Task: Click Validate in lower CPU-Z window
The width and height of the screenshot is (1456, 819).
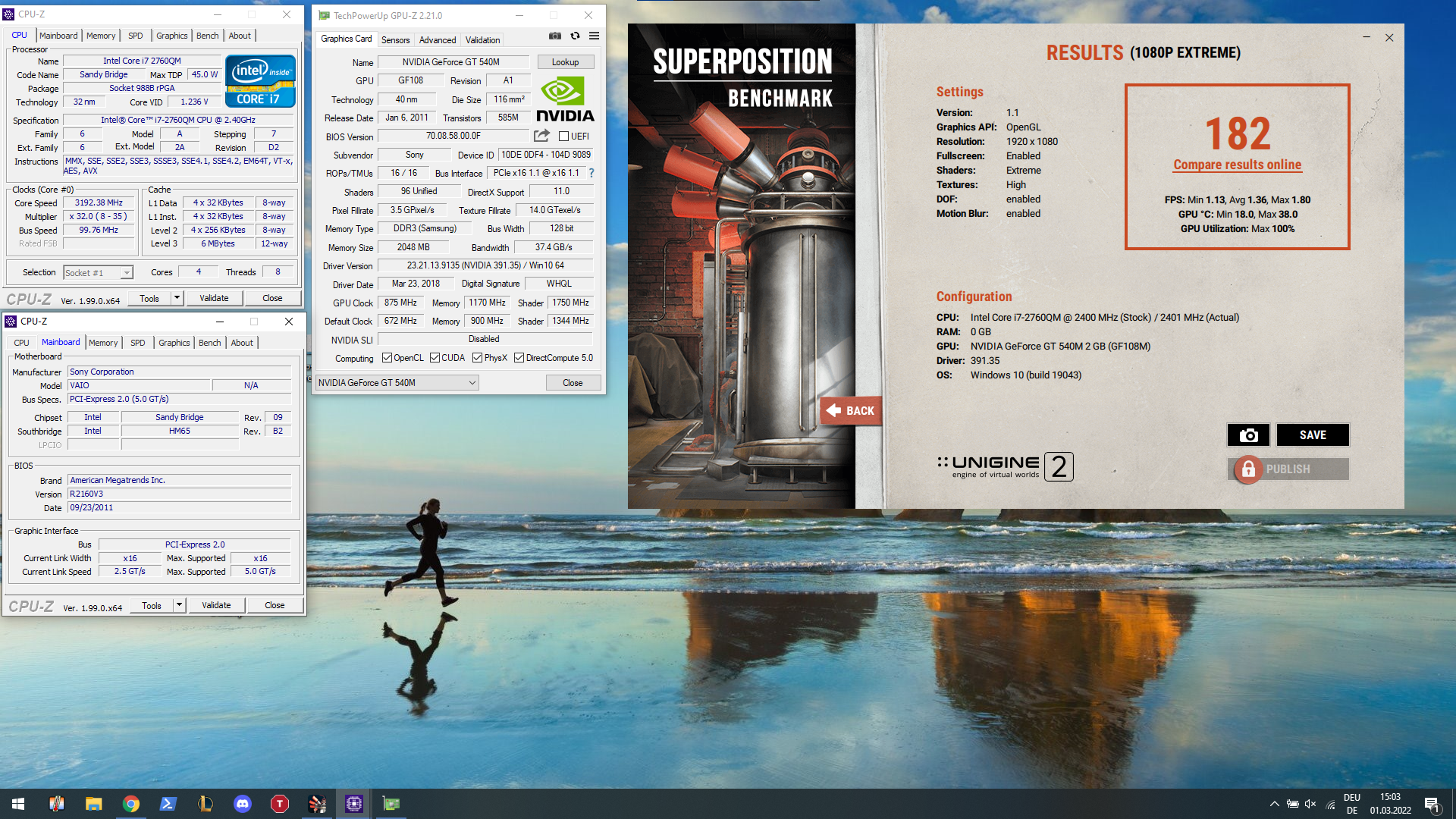Action: [216, 605]
